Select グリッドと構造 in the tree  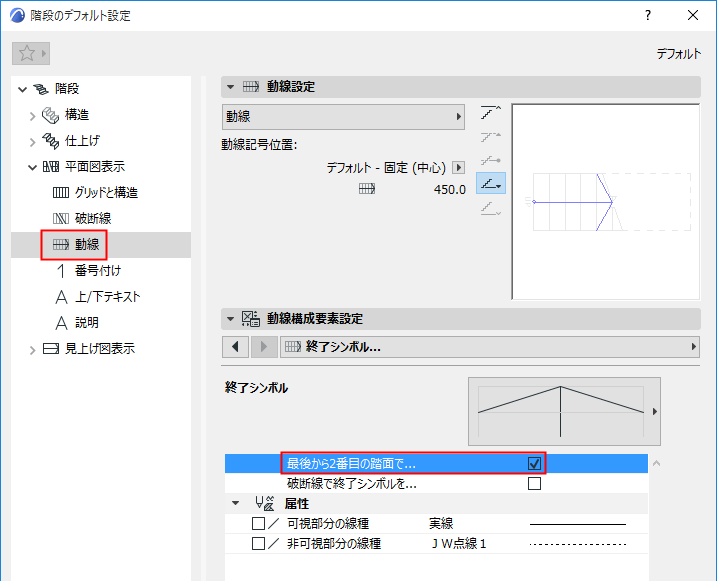click(x=106, y=192)
